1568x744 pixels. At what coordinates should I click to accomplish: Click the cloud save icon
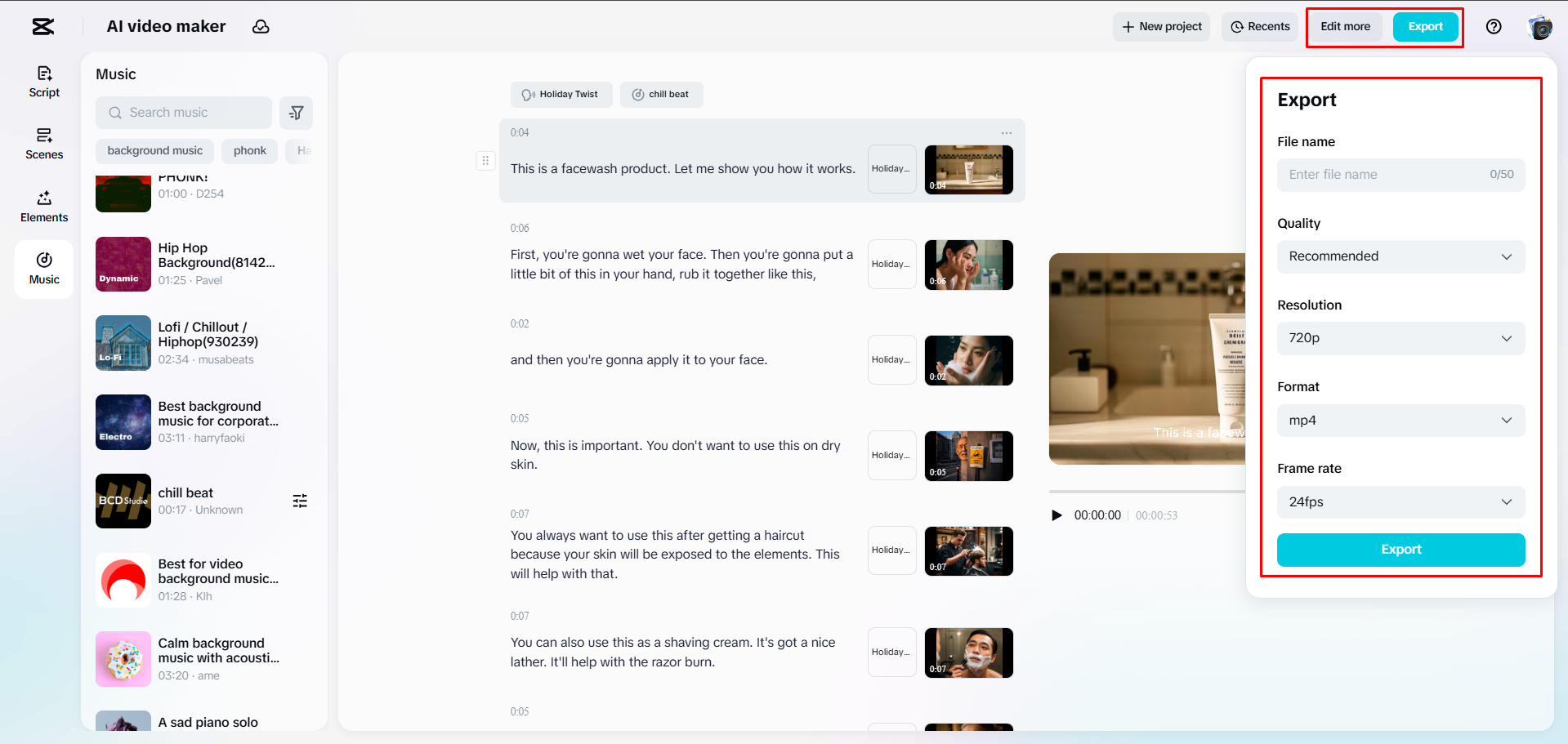click(x=261, y=26)
